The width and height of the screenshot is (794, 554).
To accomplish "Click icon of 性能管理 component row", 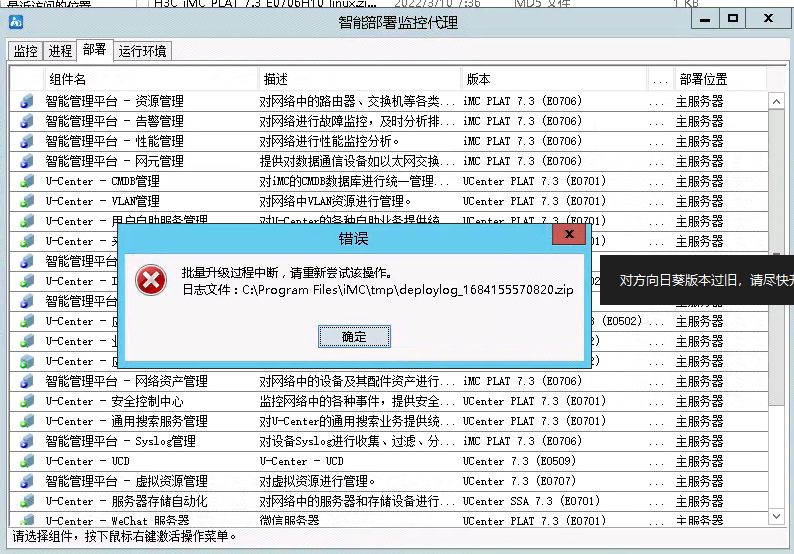I will (x=27, y=141).
